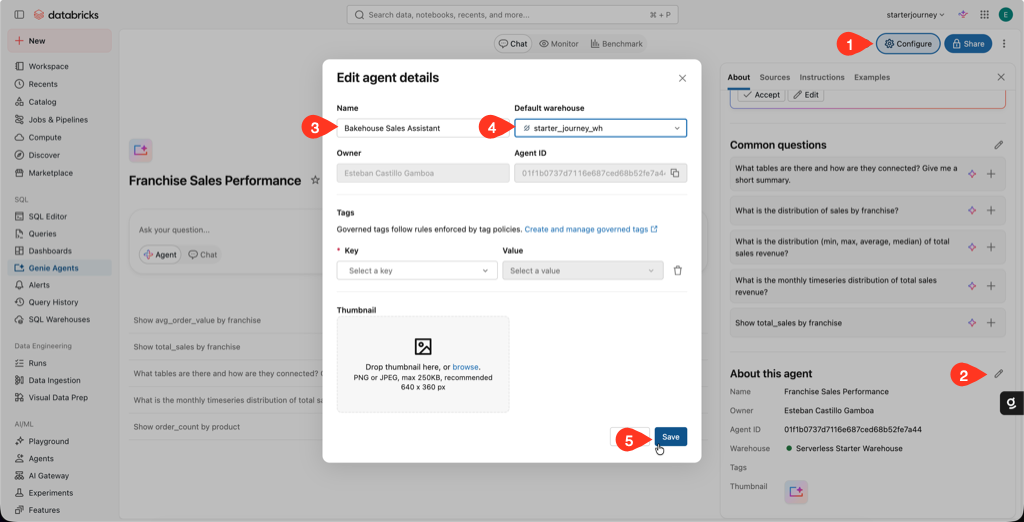Add 'What is the distribution of sales by franchise?' question
Image resolution: width=1024 pixels, height=522 pixels.
[991, 210]
